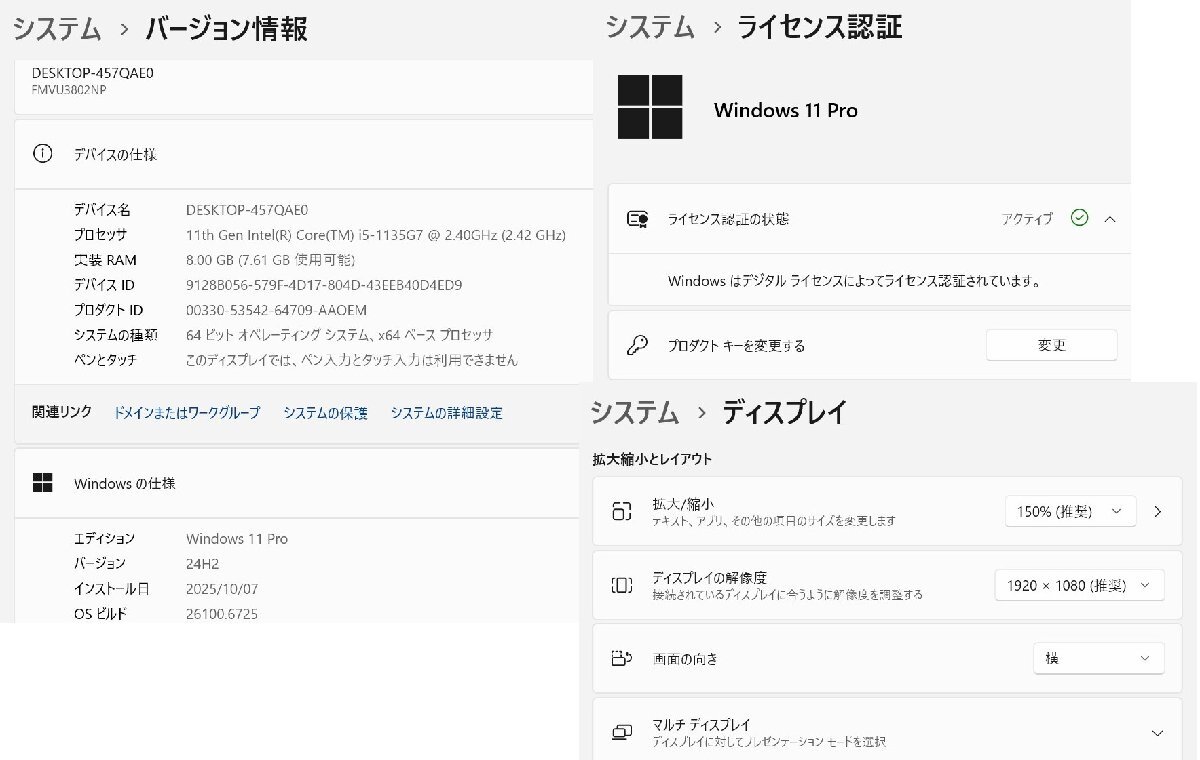Click the OS ビルド label

point(100,614)
